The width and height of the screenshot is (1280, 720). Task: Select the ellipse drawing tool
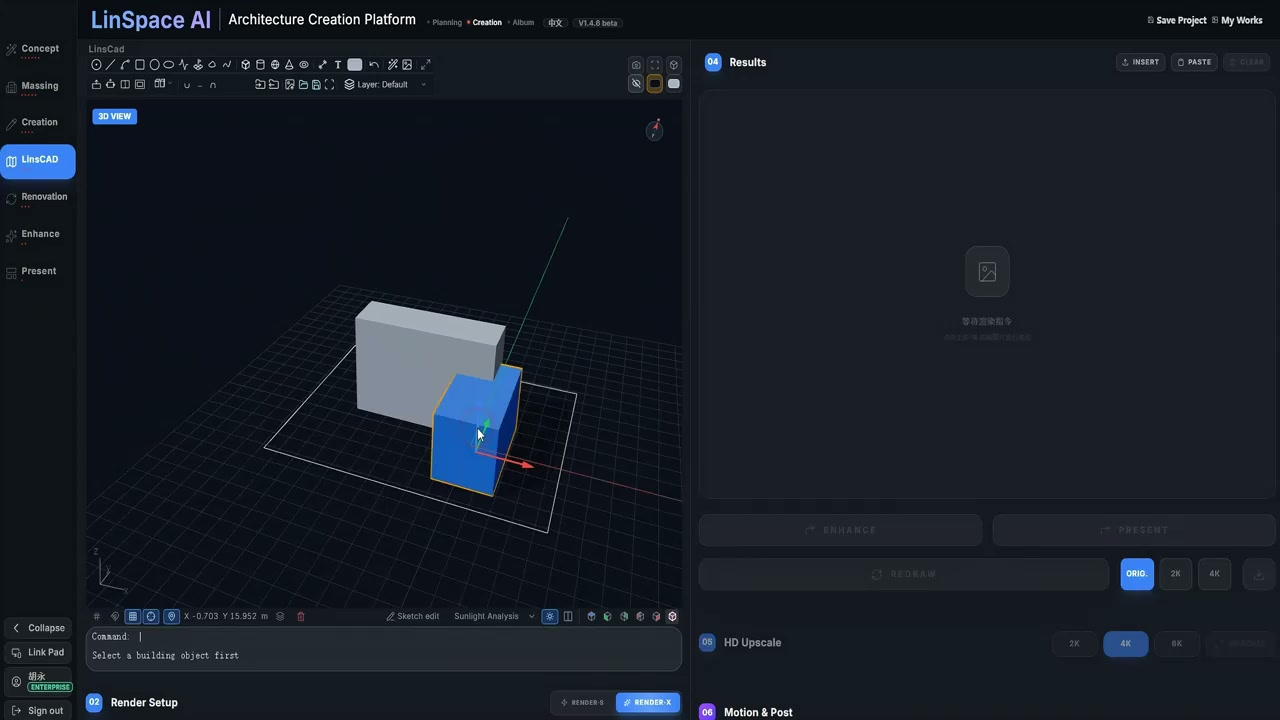pos(169,65)
